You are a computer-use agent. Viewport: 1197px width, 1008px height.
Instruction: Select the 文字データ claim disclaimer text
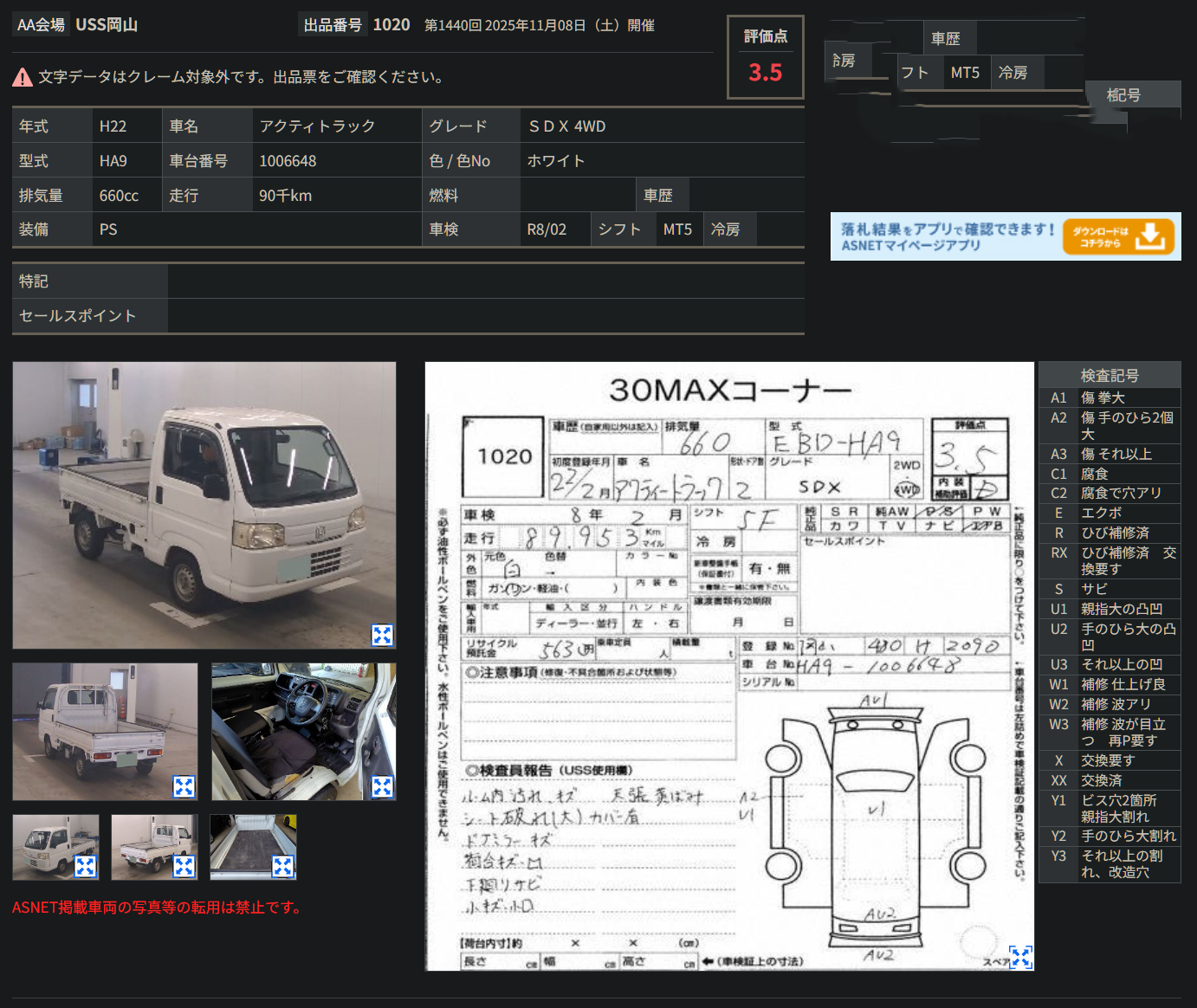[x=243, y=77]
